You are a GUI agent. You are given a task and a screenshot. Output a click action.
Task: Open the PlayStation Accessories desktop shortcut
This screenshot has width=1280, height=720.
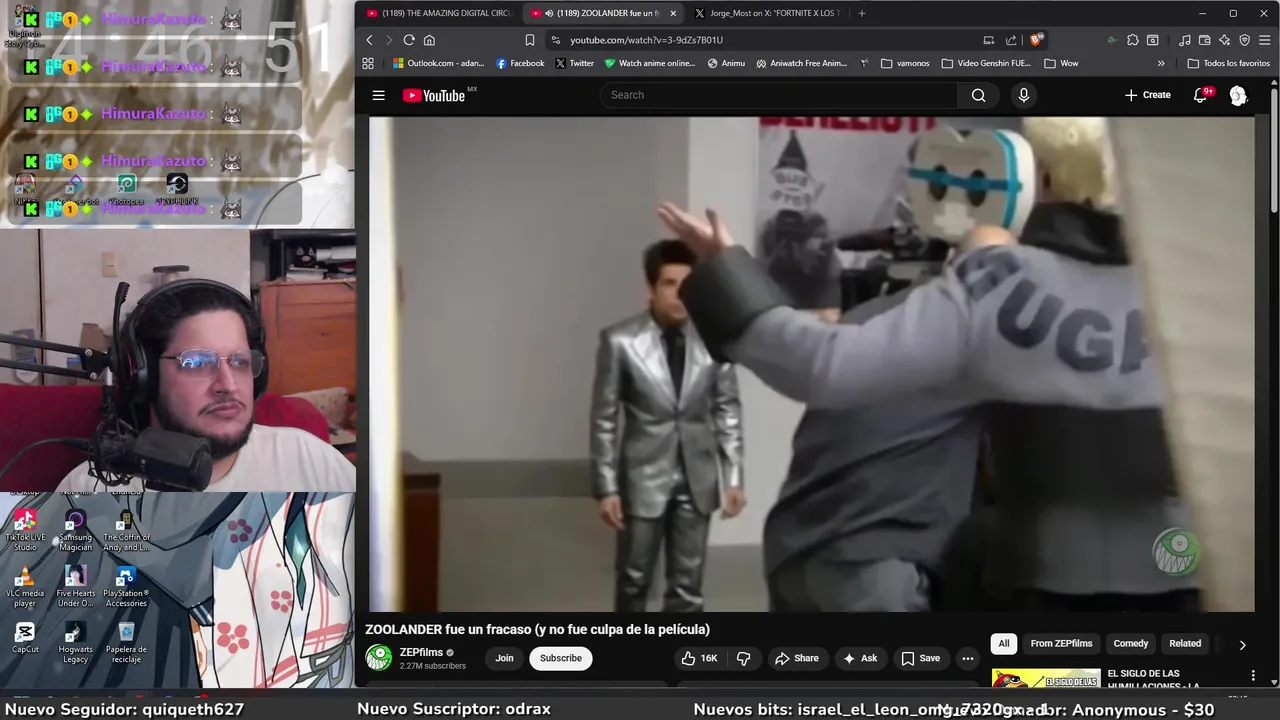click(x=126, y=586)
